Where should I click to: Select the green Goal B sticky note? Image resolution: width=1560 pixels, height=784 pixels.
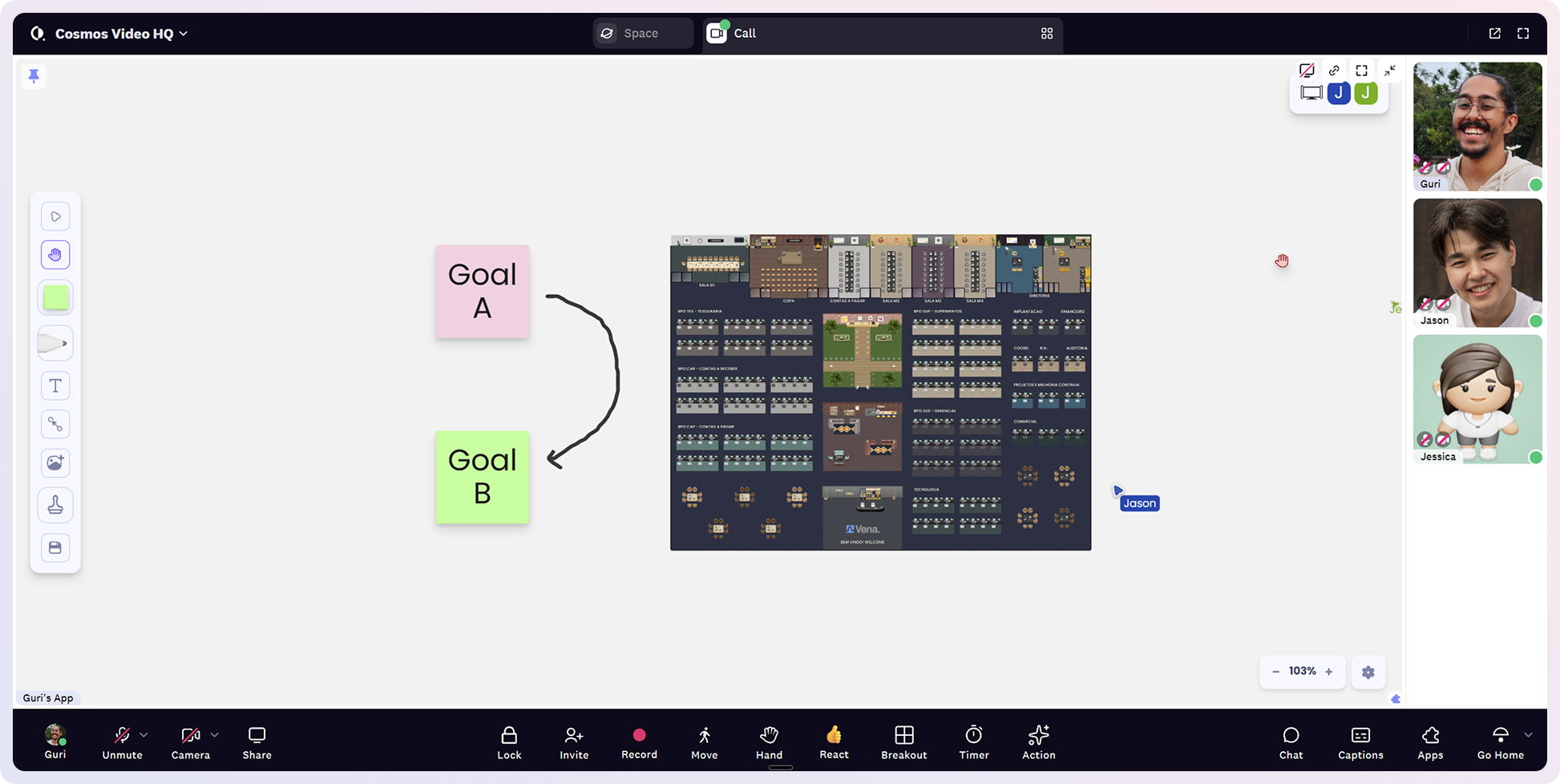(x=482, y=477)
